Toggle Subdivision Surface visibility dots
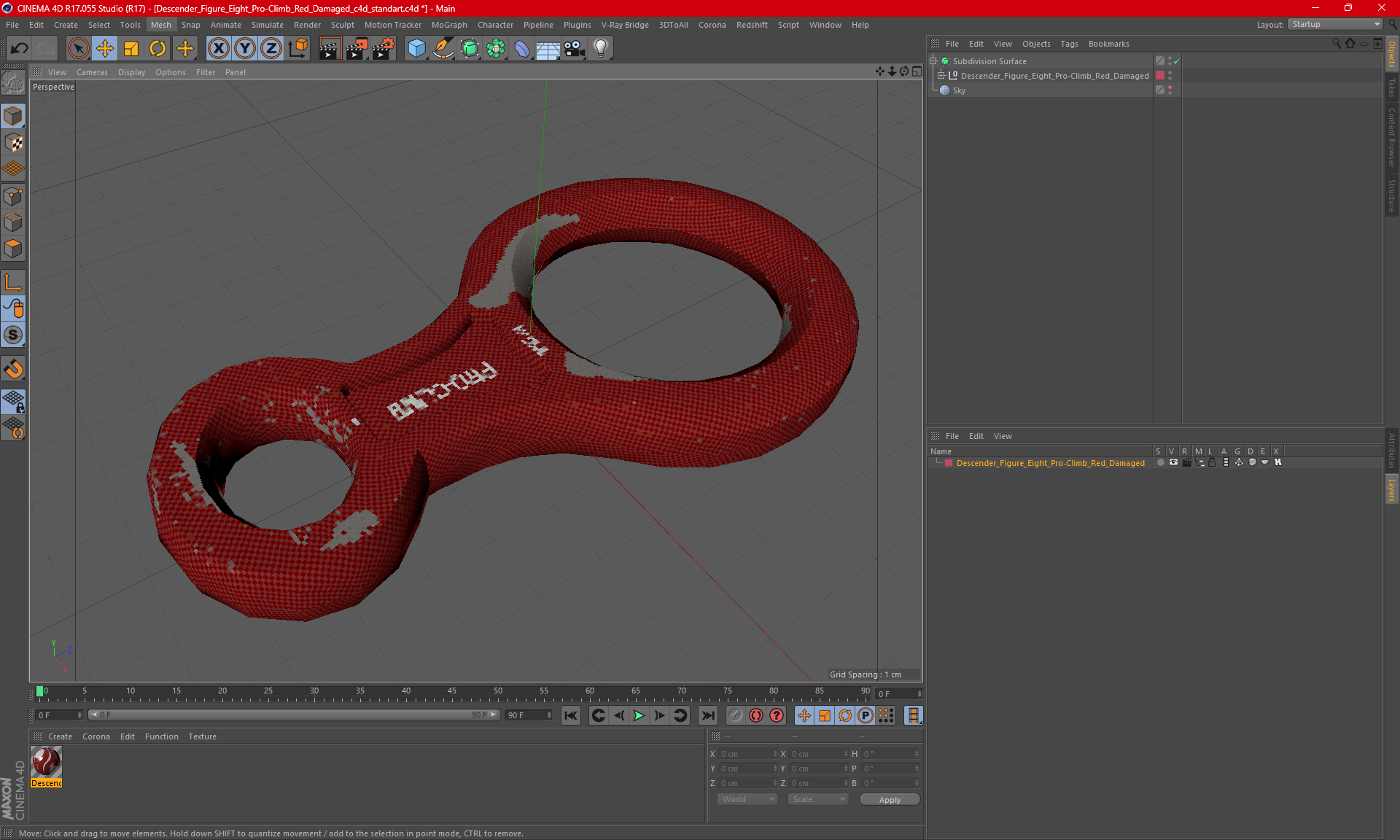Image resolution: width=1400 pixels, height=840 pixels. [x=1170, y=61]
